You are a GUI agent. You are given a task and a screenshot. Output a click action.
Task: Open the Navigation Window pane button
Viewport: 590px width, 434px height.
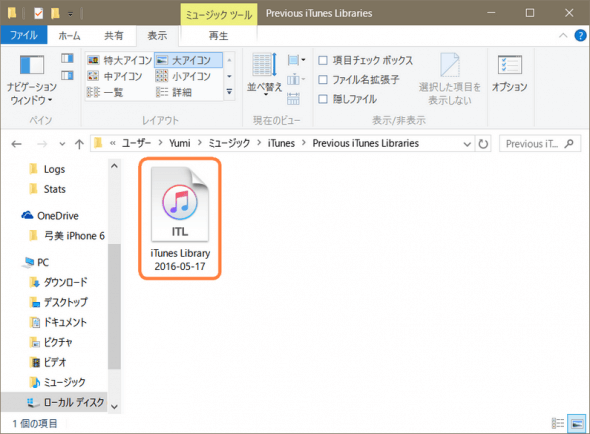(x=32, y=80)
